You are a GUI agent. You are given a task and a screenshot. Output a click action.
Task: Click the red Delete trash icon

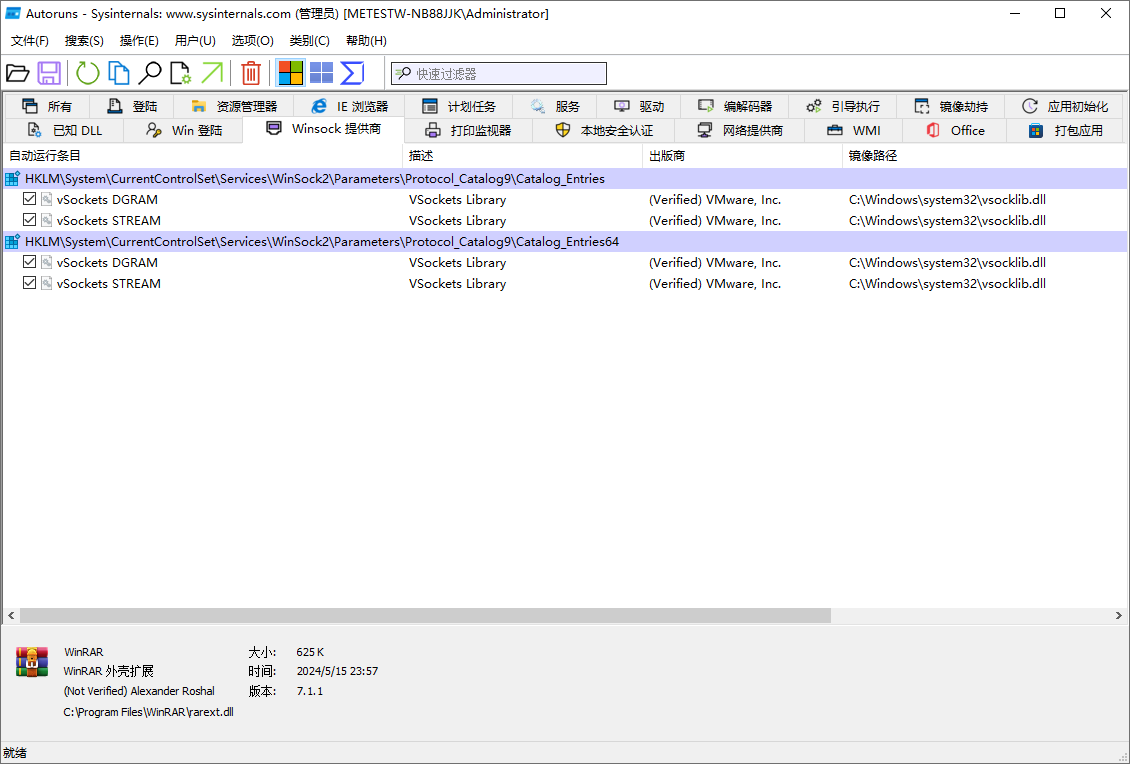251,73
